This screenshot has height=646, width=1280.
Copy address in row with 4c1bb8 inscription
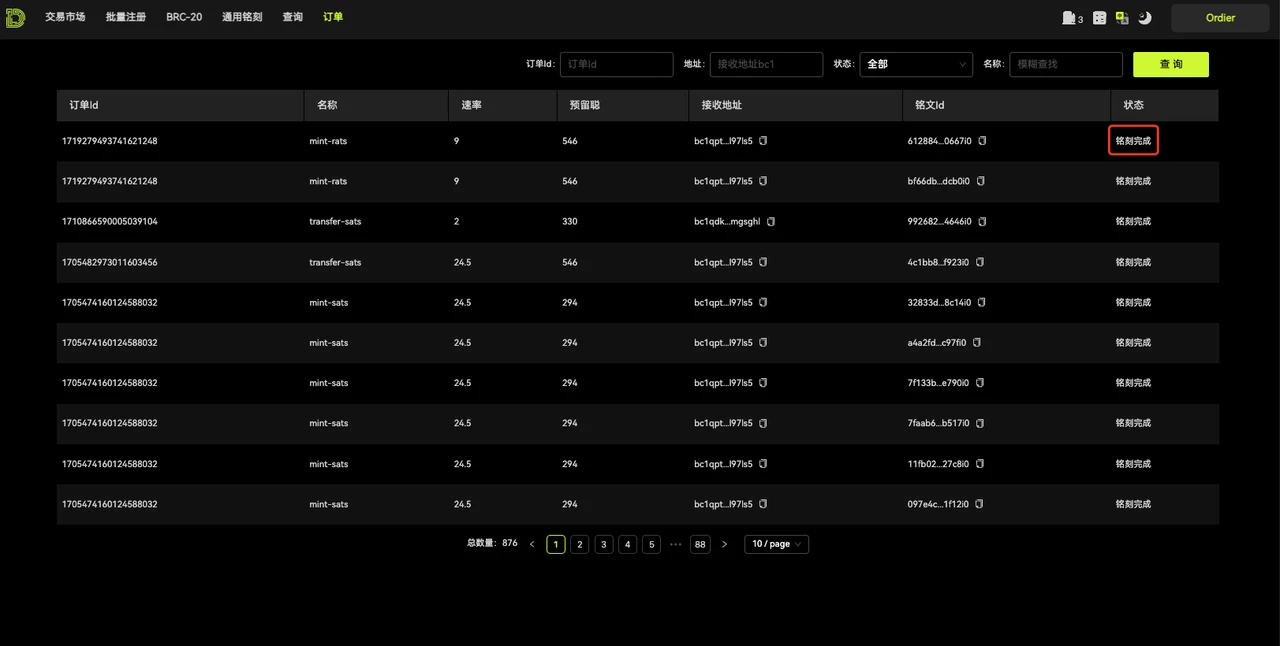point(763,262)
